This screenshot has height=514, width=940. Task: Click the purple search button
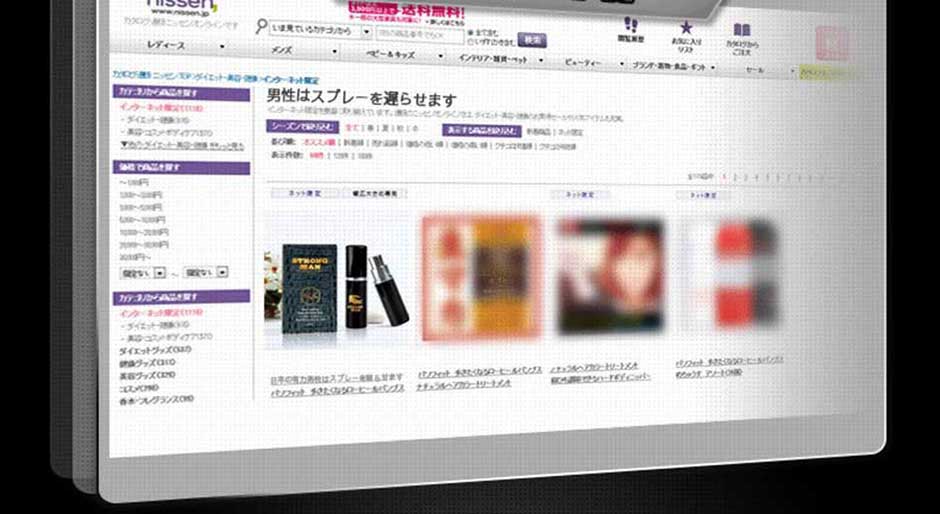coord(532,40)
